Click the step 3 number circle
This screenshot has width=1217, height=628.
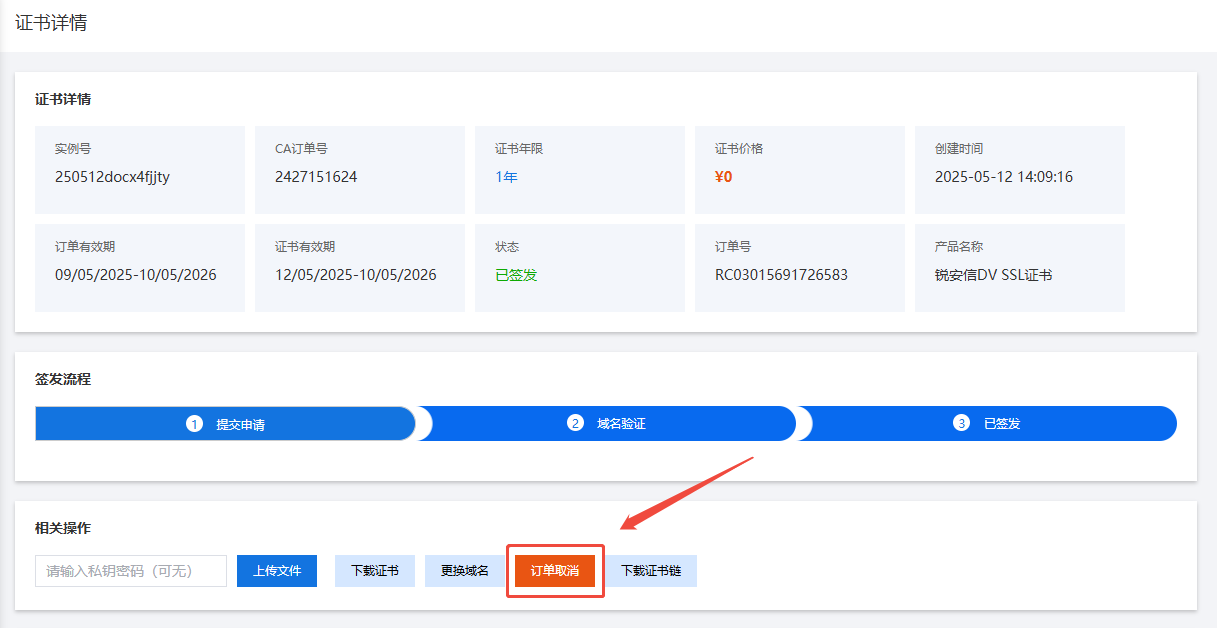click(x=962, y=423)
